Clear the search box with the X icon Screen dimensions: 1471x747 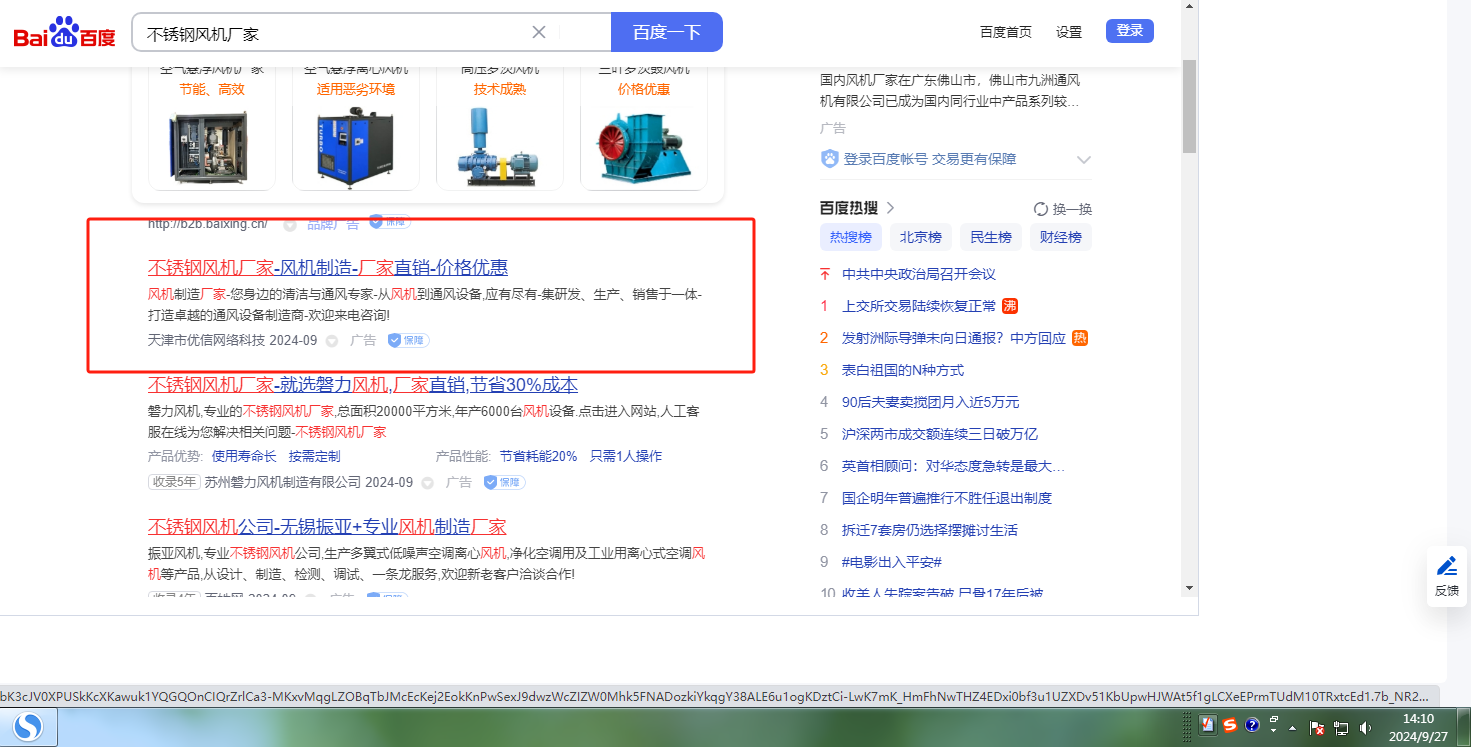[538, 32]
